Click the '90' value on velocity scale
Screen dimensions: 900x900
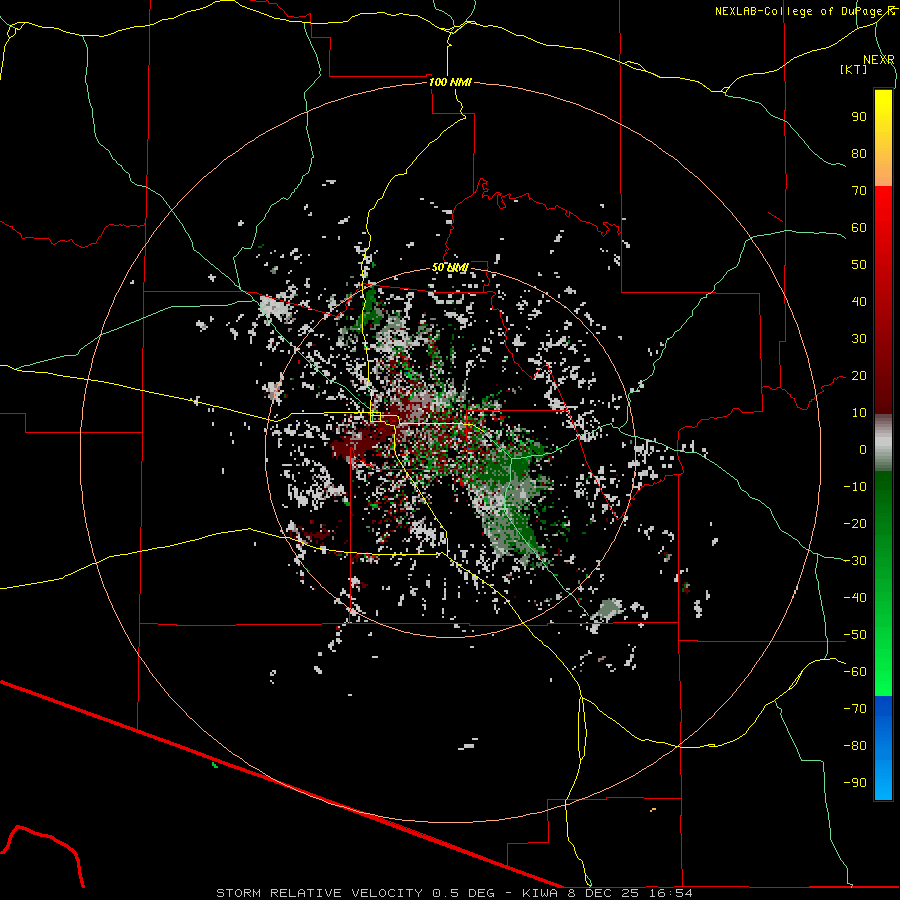coord(859,117)
